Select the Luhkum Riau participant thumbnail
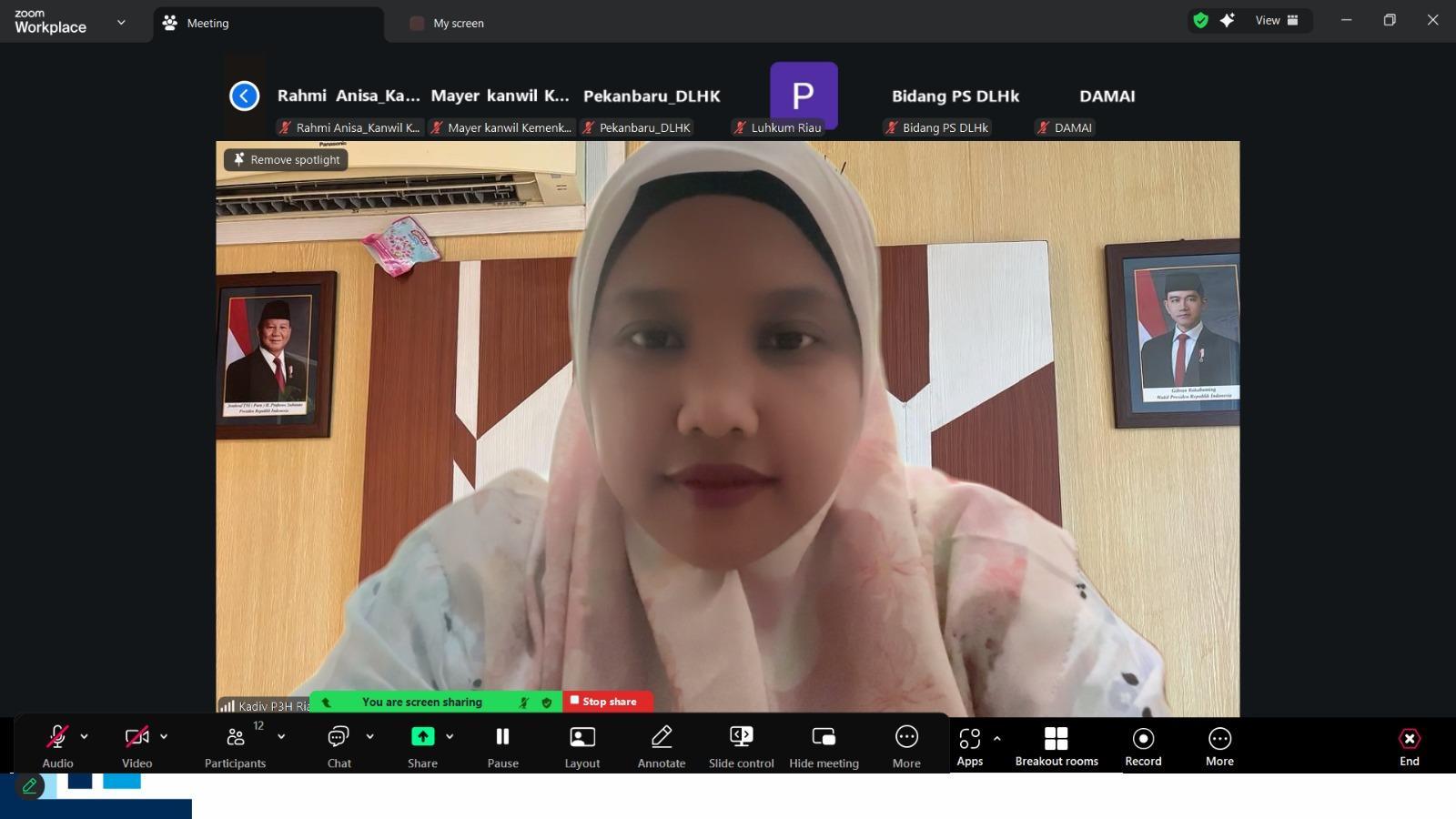This screenshot has height=819, width=1456. click(803, 97)
